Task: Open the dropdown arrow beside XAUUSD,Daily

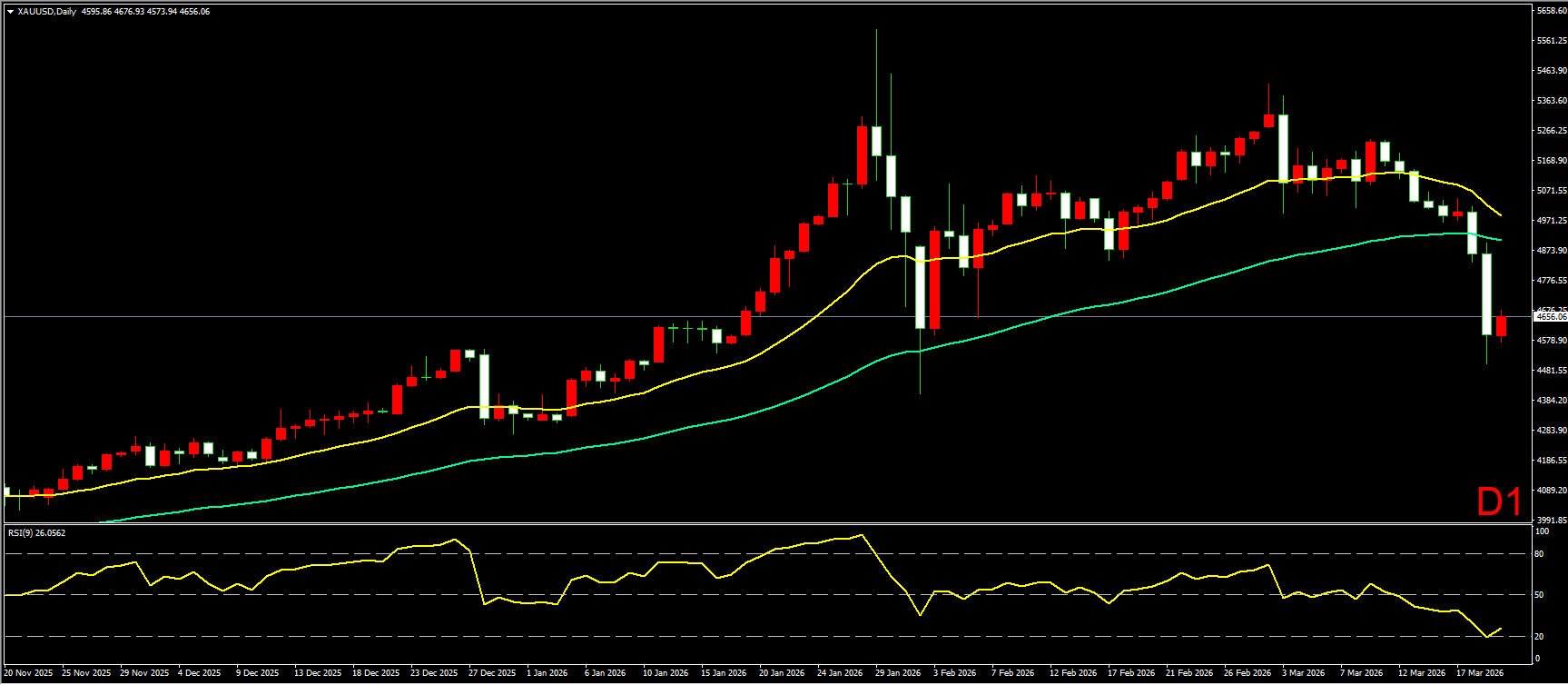Action: pos(10,12)
